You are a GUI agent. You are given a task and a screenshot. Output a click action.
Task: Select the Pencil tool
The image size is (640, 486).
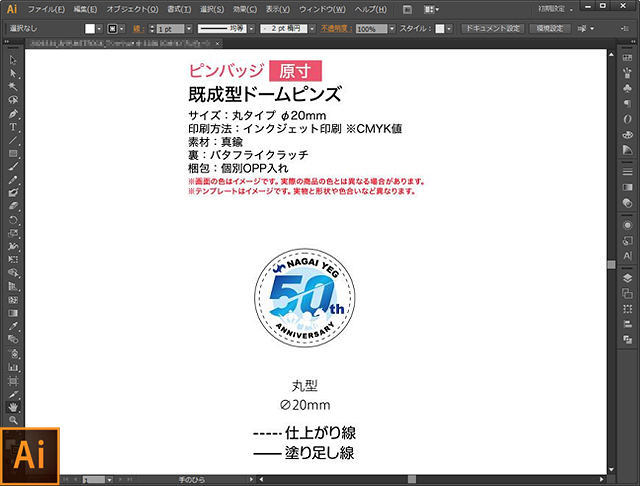[13, 180]
